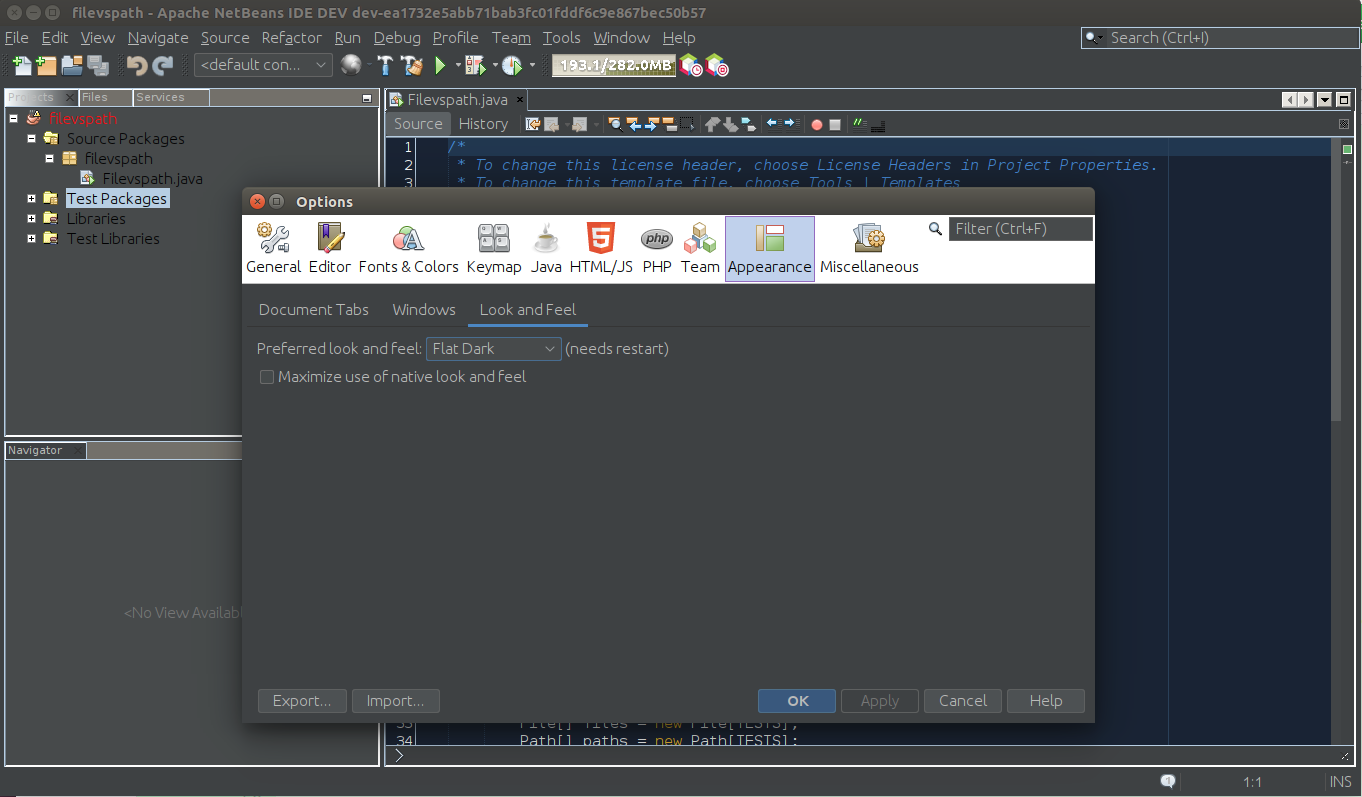Viewport: 1362px width, 797px height.
Task: Click the IDE Search field
Action: coord(1219,38)
